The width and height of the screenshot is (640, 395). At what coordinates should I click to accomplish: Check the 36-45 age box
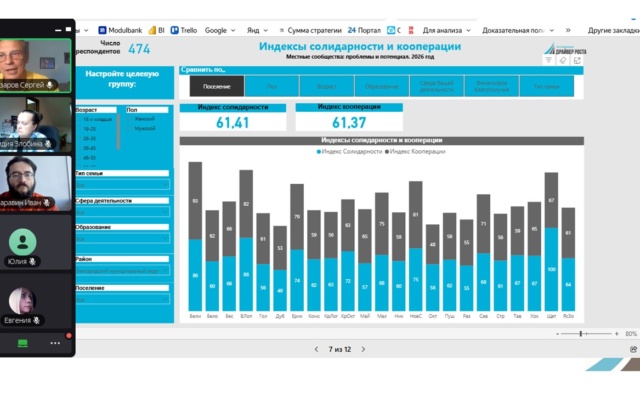[x=80, y=148]
